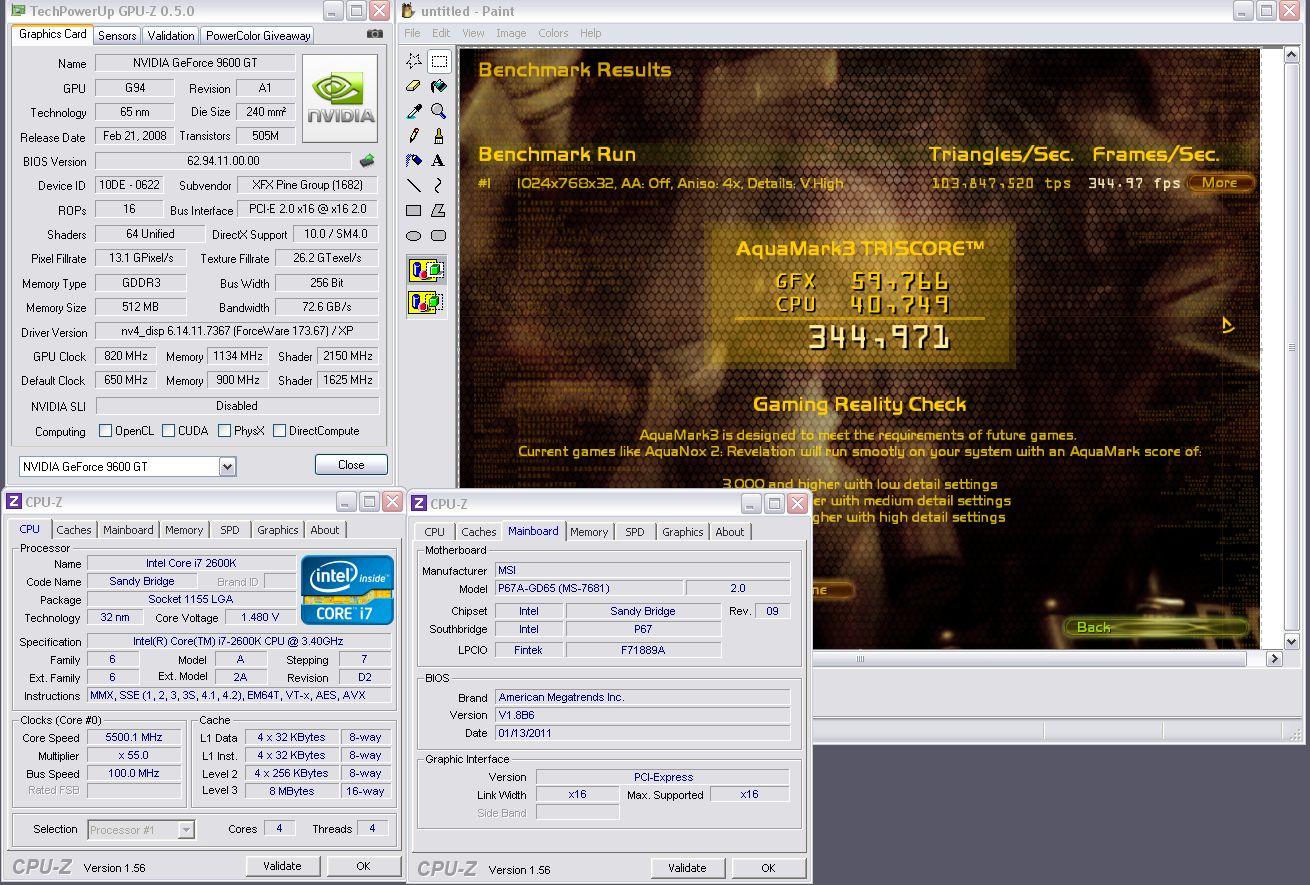Choose opaque selection option in Paint toolbox
Screen dimensions: 1310x885
(427, 270)
